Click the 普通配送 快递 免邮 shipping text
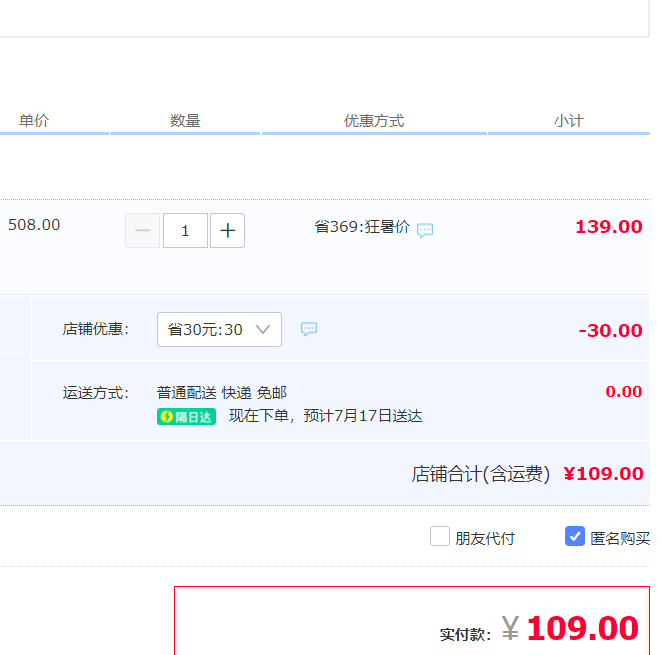This screenshot has width=662, height=655. tap(222, 393)
